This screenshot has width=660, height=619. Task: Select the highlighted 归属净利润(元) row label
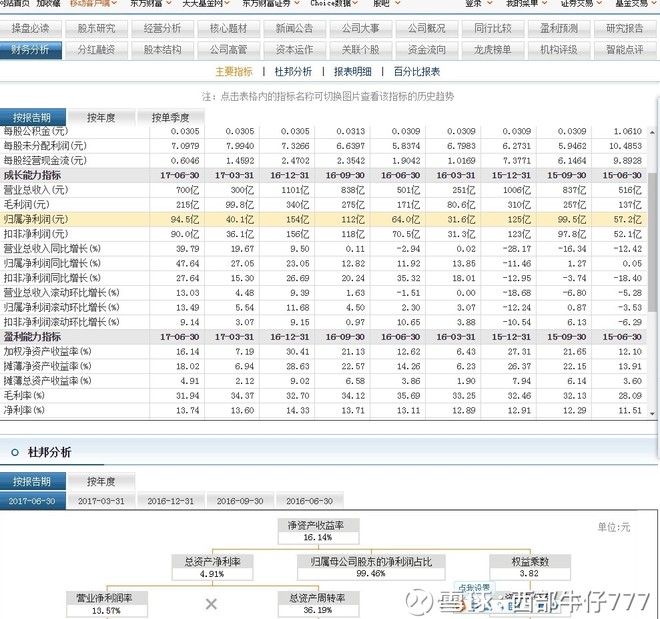pyautogui.click(x=36, y=220)
